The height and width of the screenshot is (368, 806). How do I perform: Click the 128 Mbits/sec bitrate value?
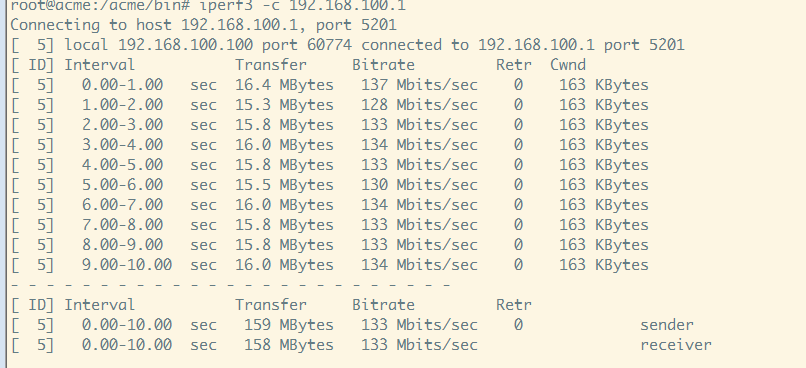419,105
